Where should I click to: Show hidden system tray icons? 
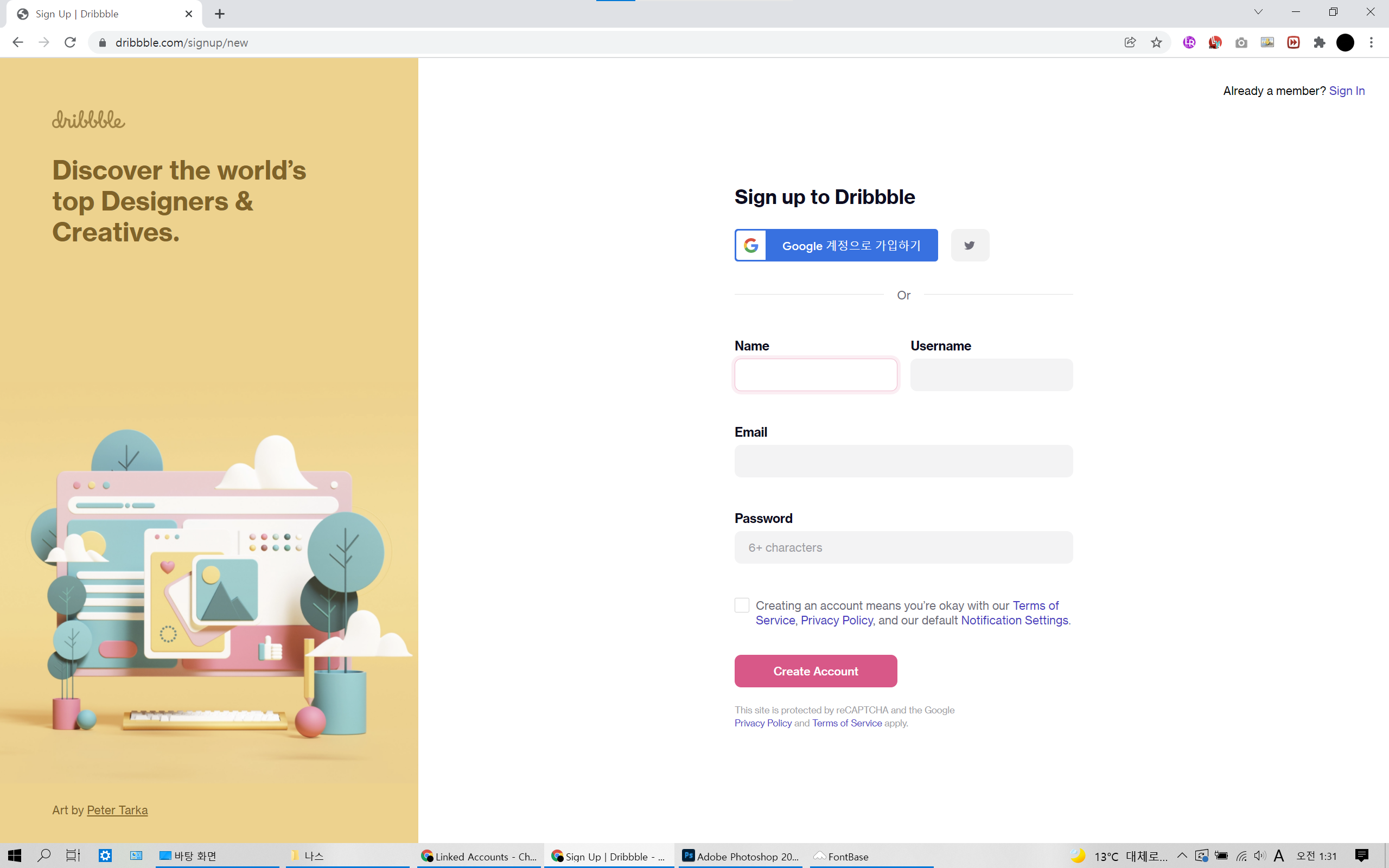[x=1182, y=856]
